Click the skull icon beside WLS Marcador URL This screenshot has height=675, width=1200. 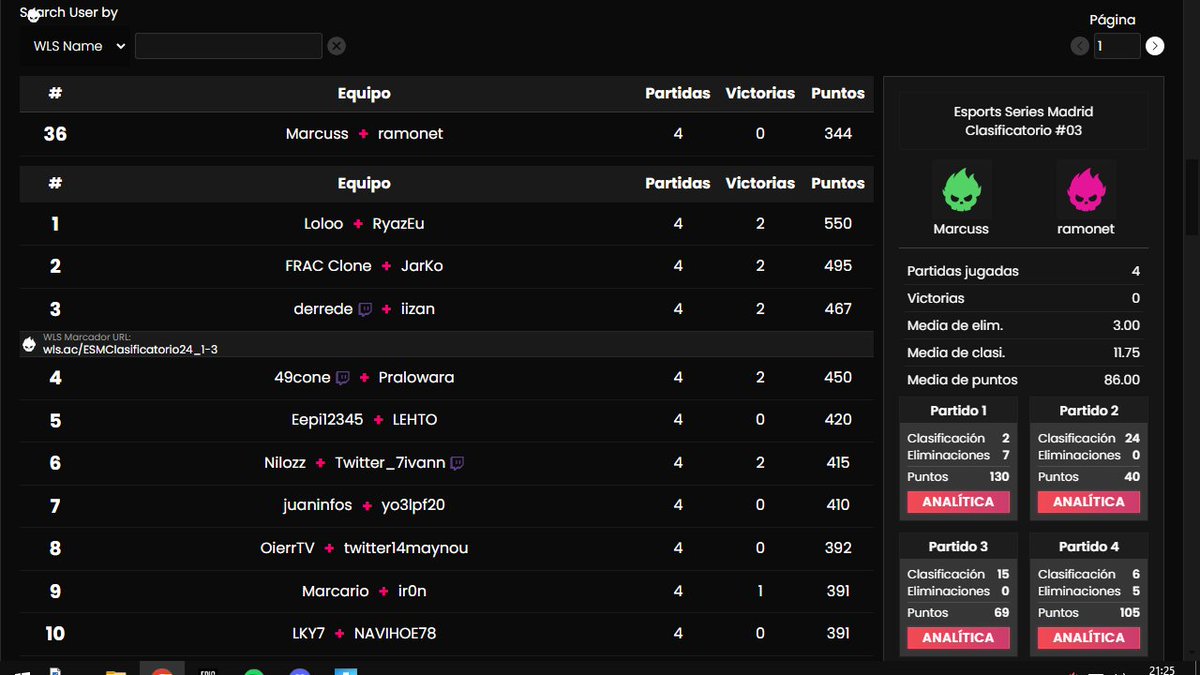(29, 345)
